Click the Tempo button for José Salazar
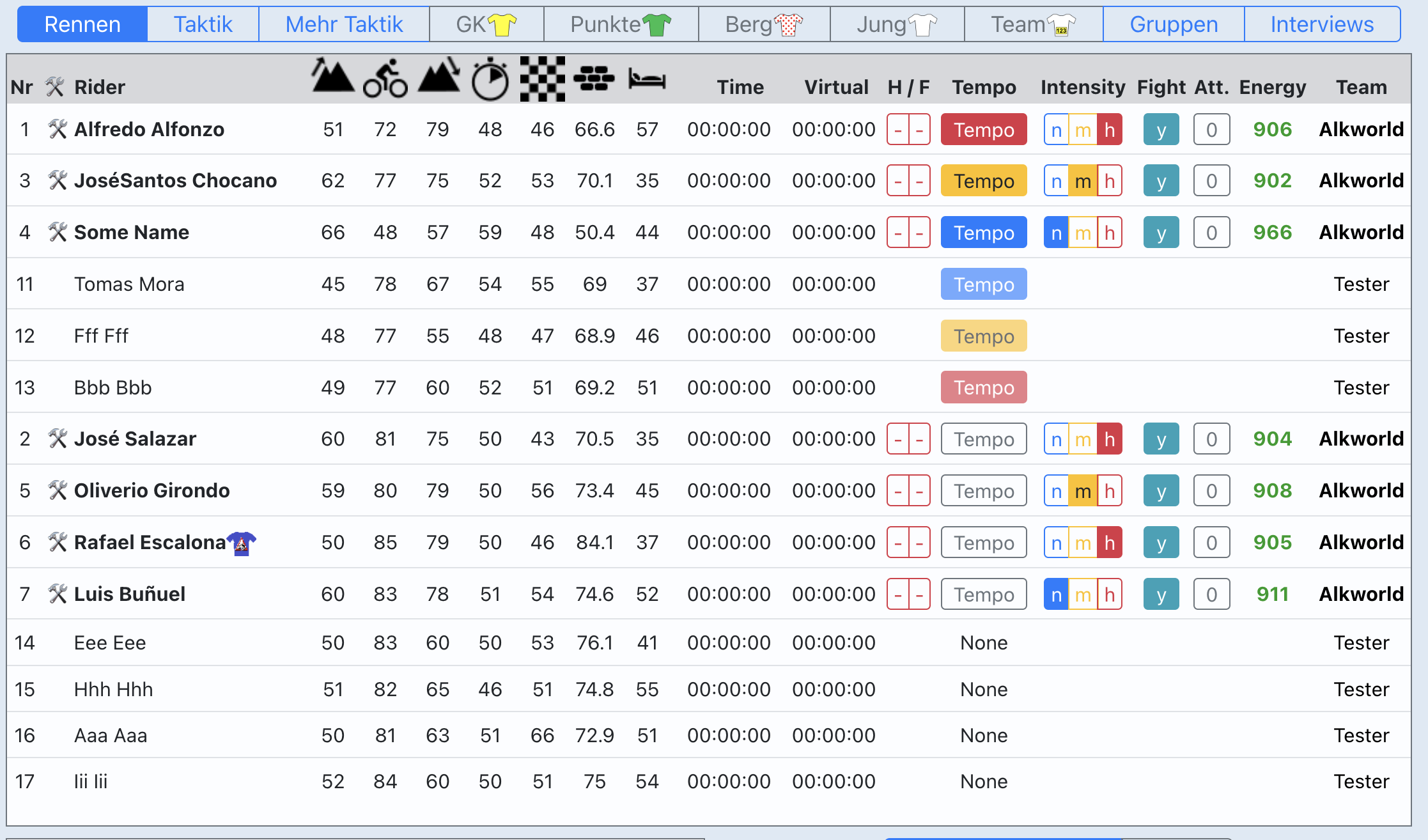This screenshot has height=840, width=1428. (x=984, y=439)
